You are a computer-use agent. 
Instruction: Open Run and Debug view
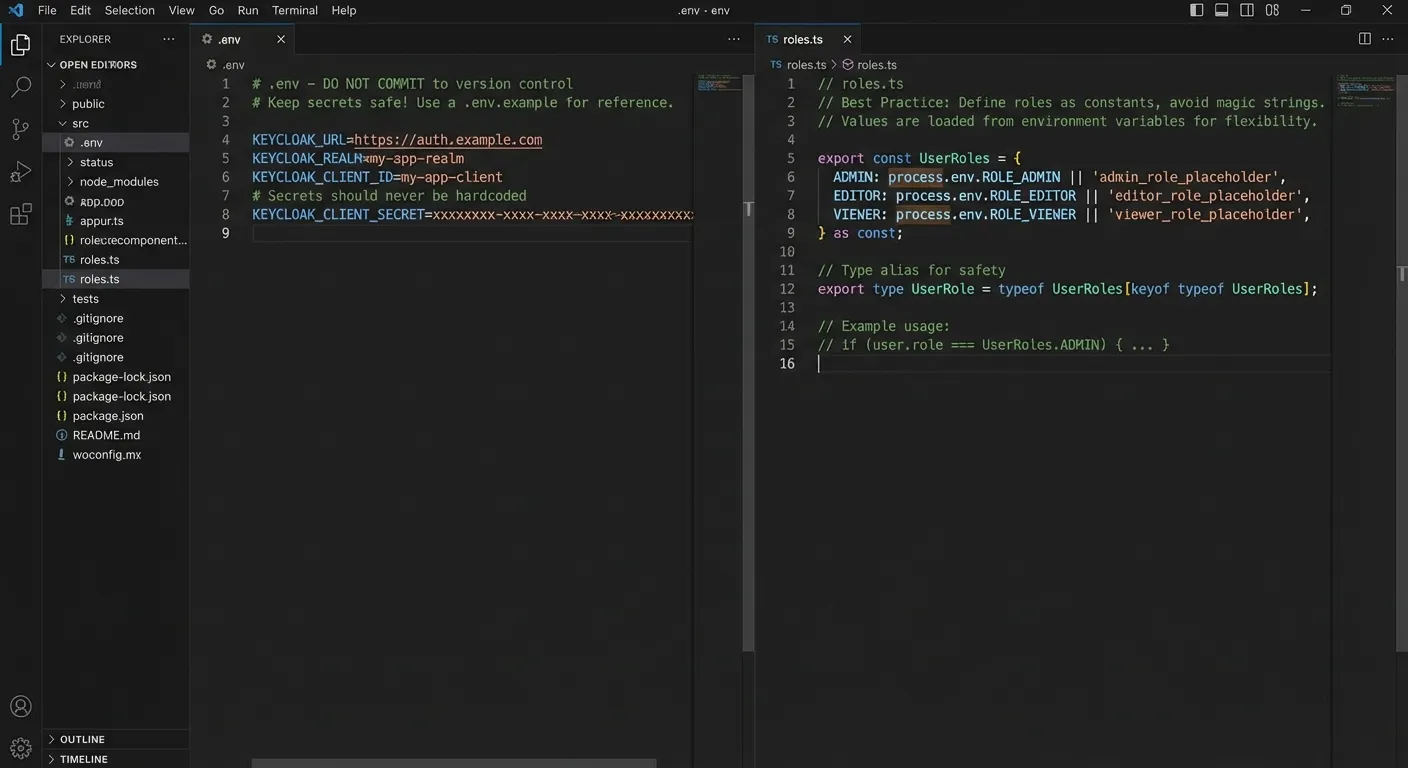tap(20, 172)
